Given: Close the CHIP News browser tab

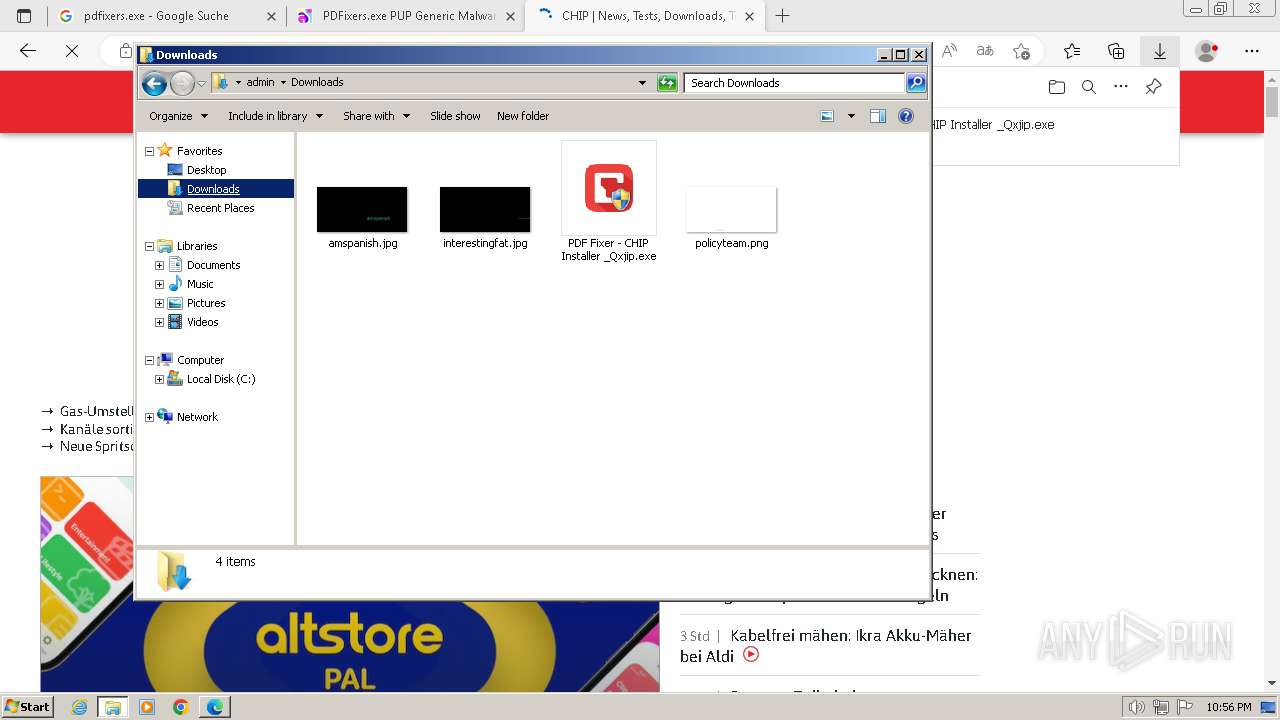Looking at the screenshot, I should [x=749, y=16].
